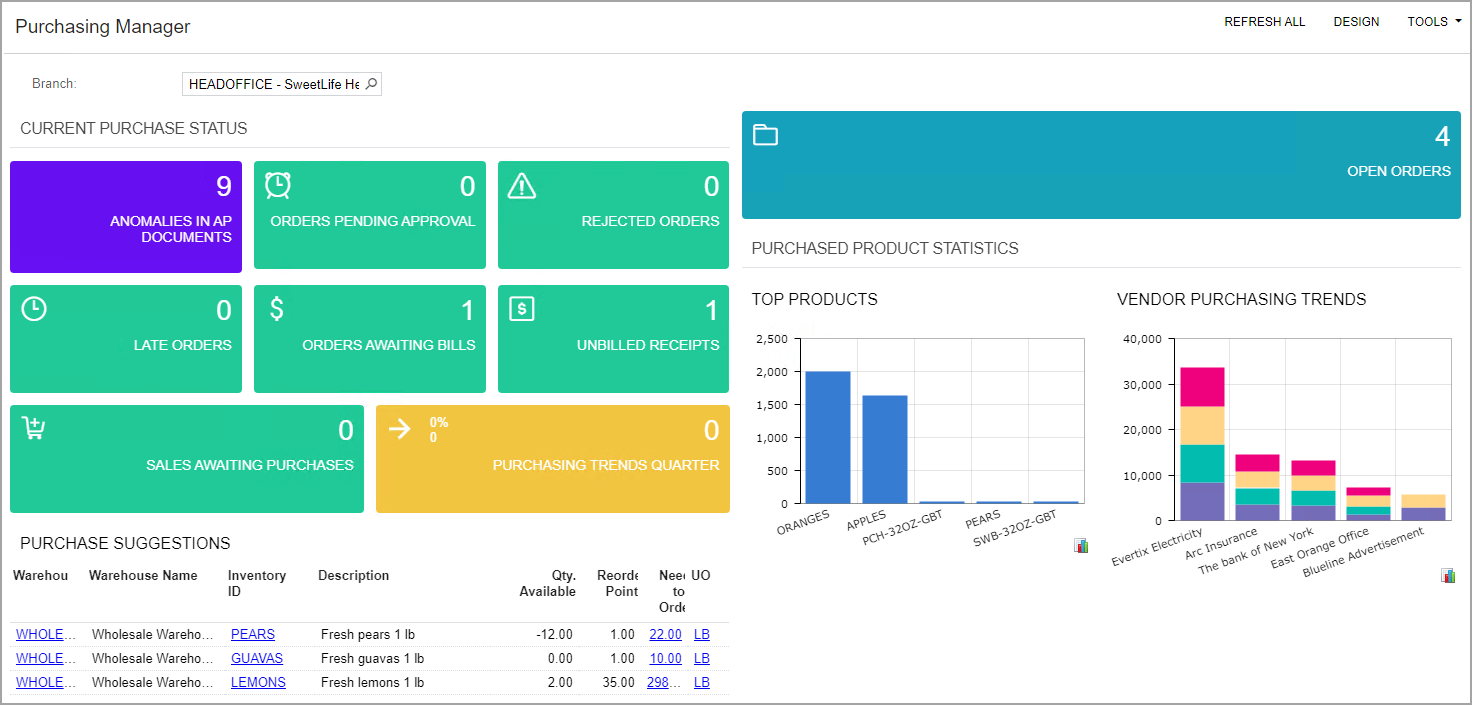The image size is (1472, 705).
Task: Click the Oranges bar in Top Products chart
Action: [828, 437]
